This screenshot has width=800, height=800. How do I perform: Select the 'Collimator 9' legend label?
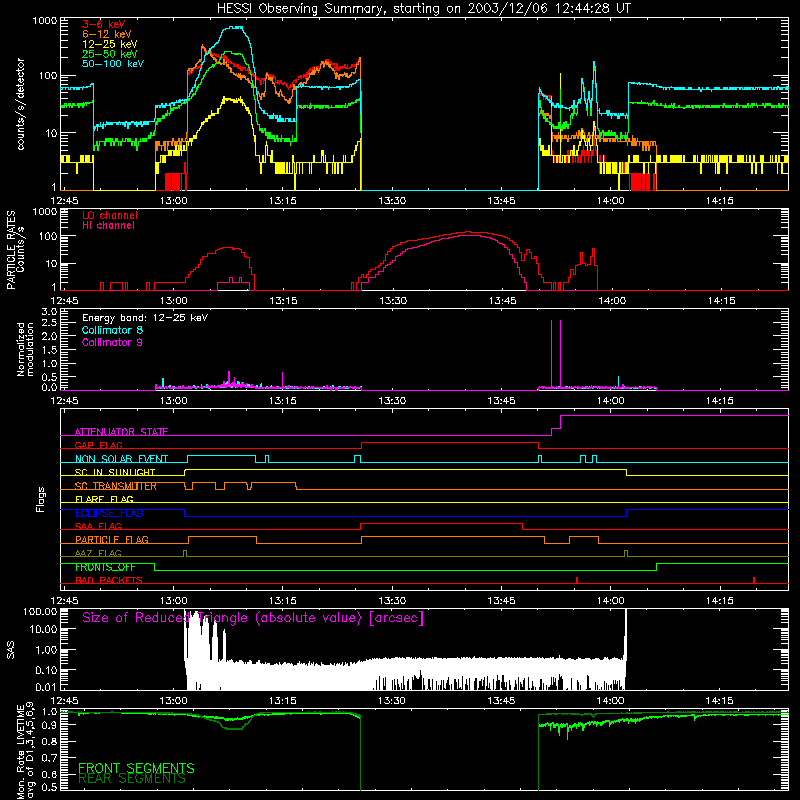pyautogui.click(x=112, y=342)
